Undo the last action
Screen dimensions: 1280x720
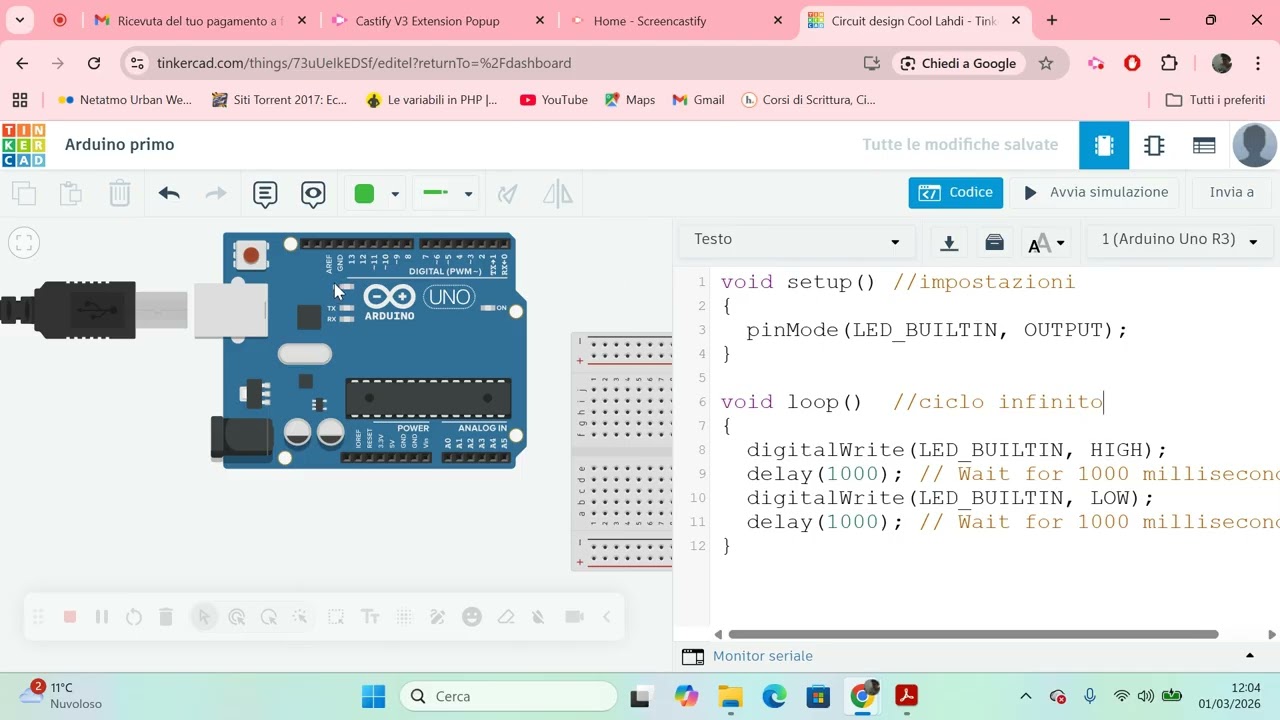(x=169, y=193)
